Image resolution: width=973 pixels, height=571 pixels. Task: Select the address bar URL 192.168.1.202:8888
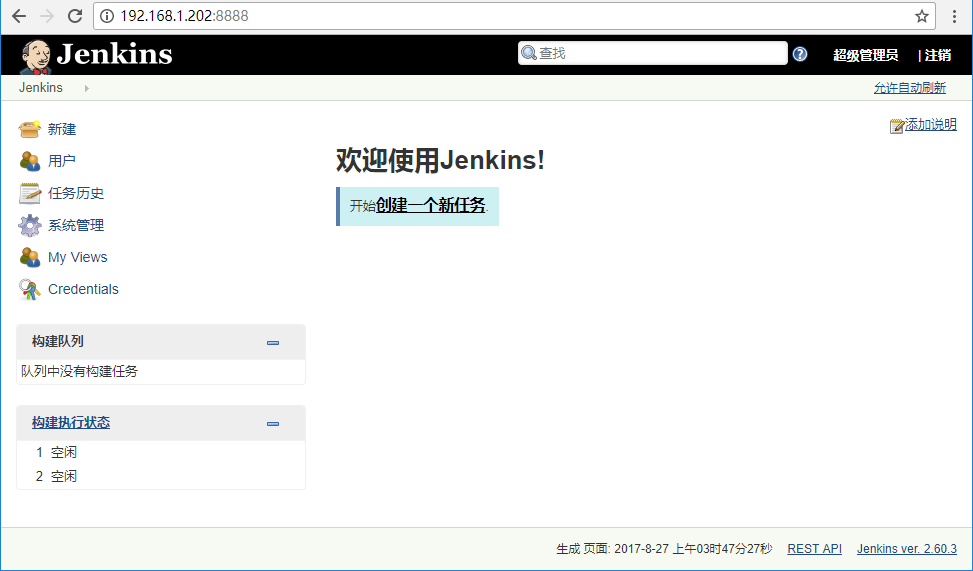pyautogui.click(x=184, y=16)
